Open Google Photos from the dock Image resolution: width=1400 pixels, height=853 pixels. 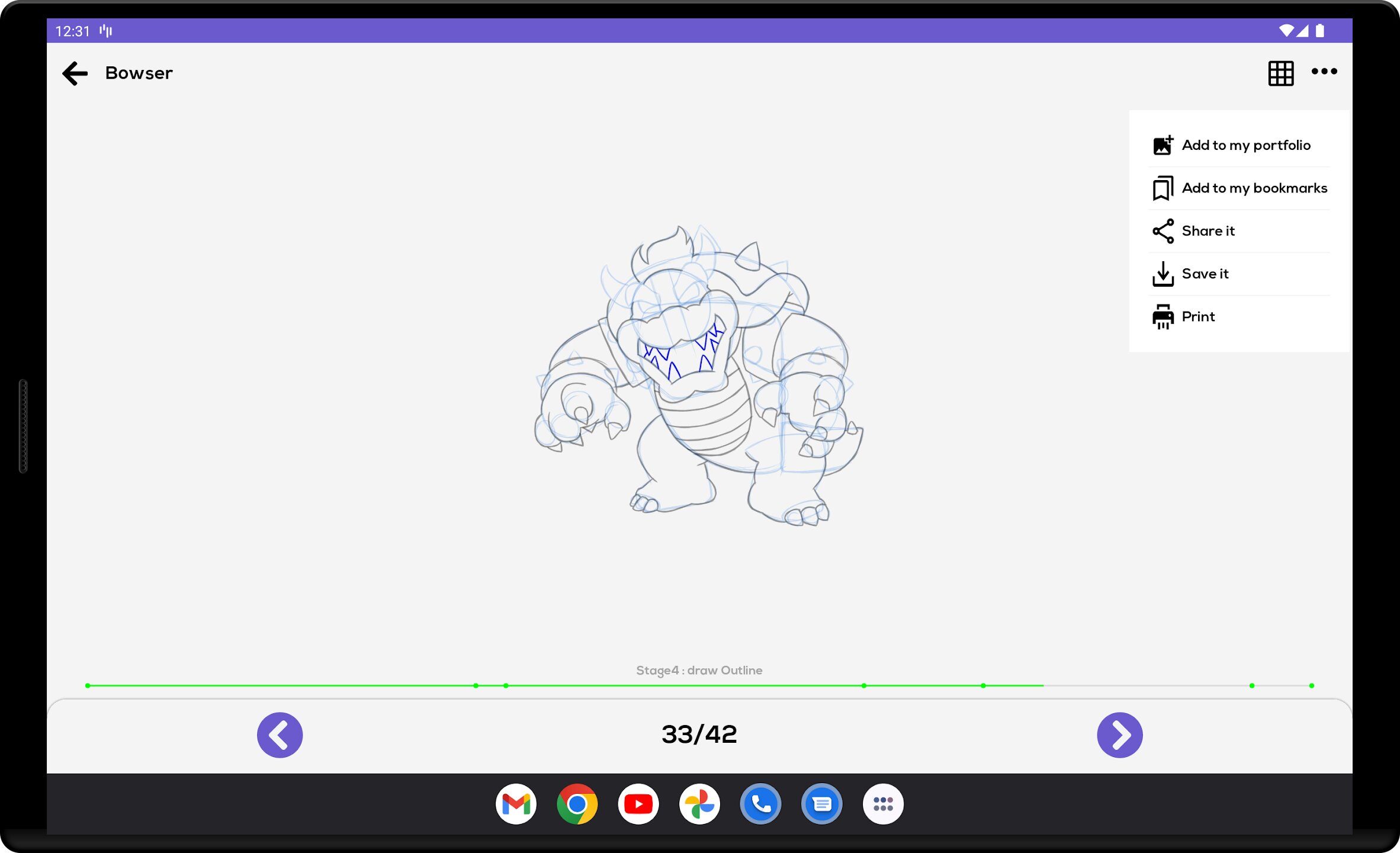699,804
